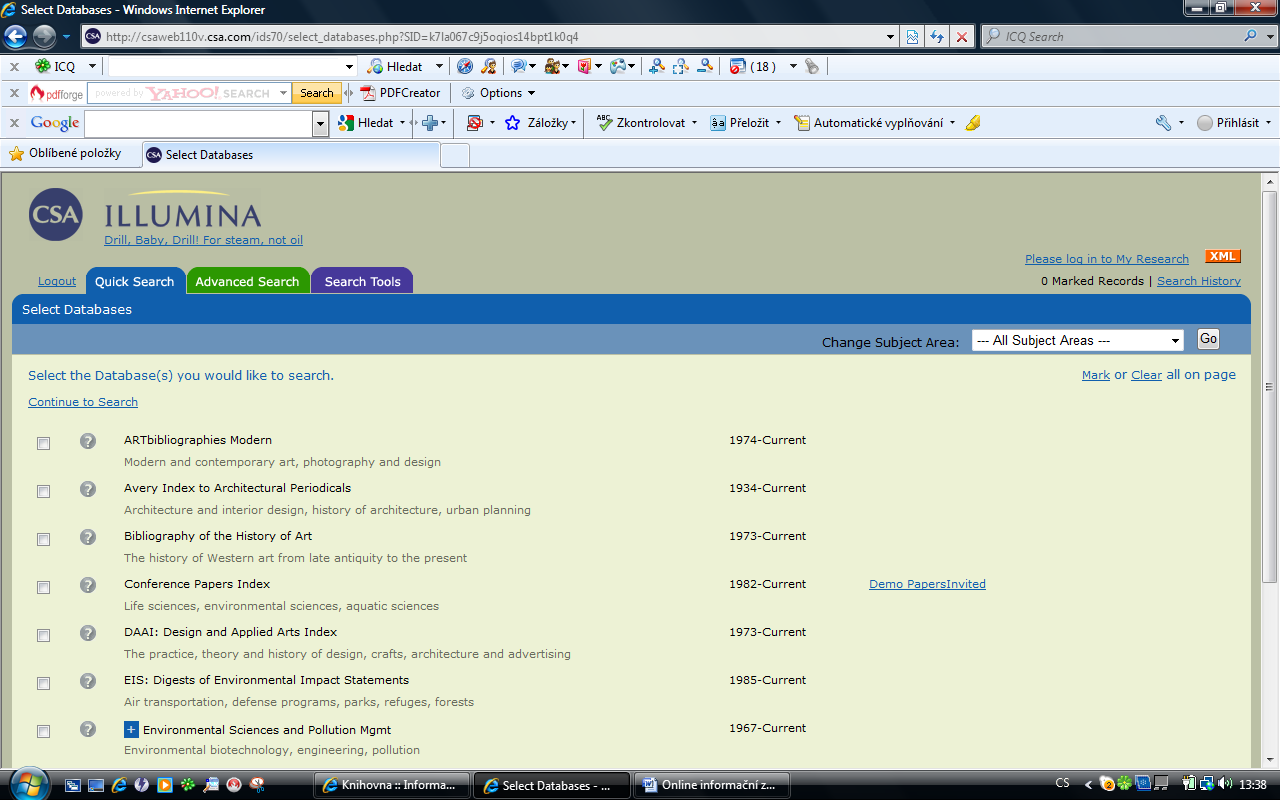Viewport: 1280px width, 800px height.
Task: Check the Conference Papers Index checkbox
Action: coord(43,587)
